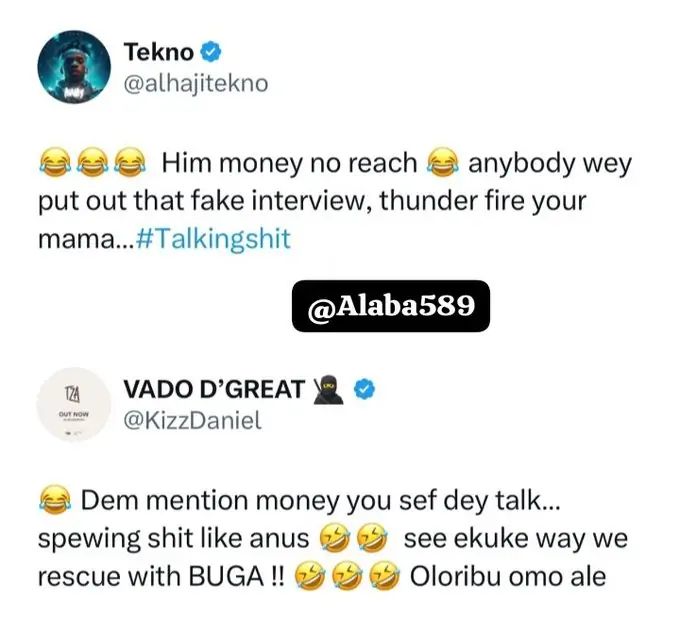Click the third laughing emoji before 'Him money'

[x=130, y=163]
